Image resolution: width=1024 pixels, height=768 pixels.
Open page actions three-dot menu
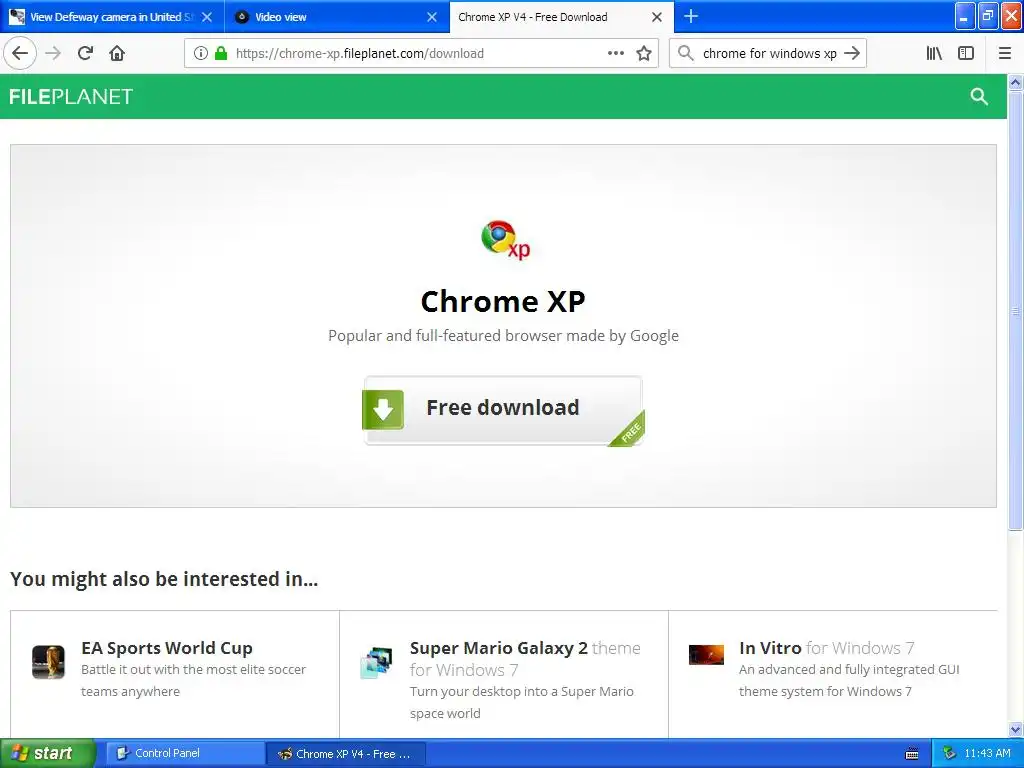tap(615, 54)
